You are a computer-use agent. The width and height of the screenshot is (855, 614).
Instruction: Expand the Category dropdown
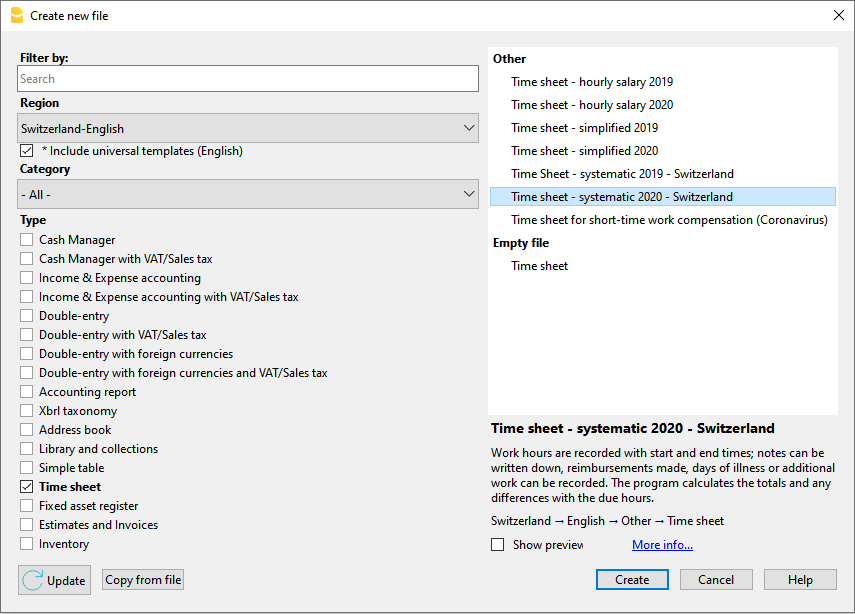click(x=248, y=194)
